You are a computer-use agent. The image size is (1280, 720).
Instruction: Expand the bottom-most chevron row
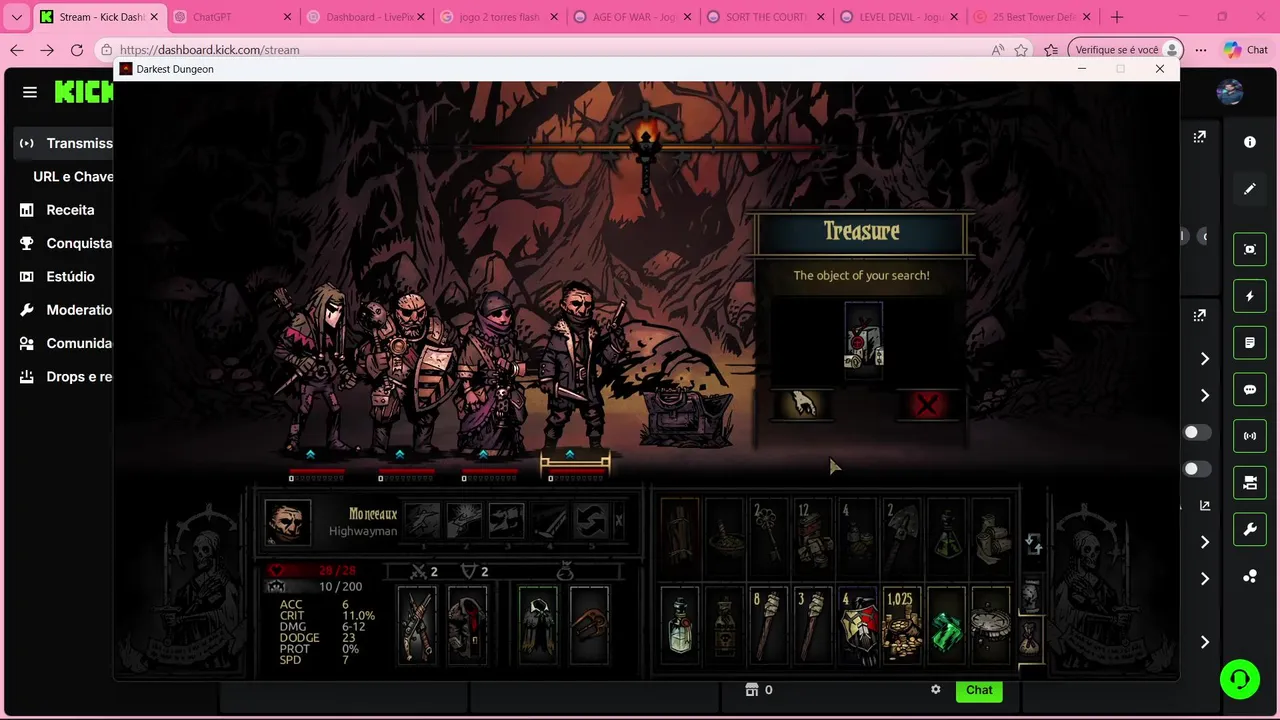[x=1204, y=642]
